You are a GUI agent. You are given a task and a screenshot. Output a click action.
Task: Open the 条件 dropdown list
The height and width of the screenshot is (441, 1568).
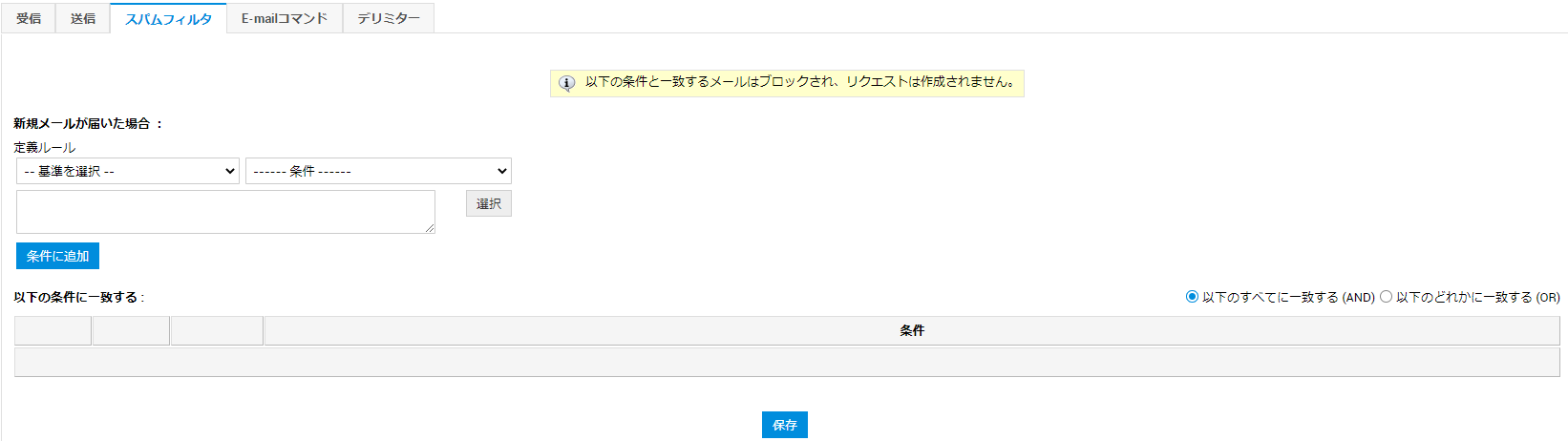click(378, 171)
